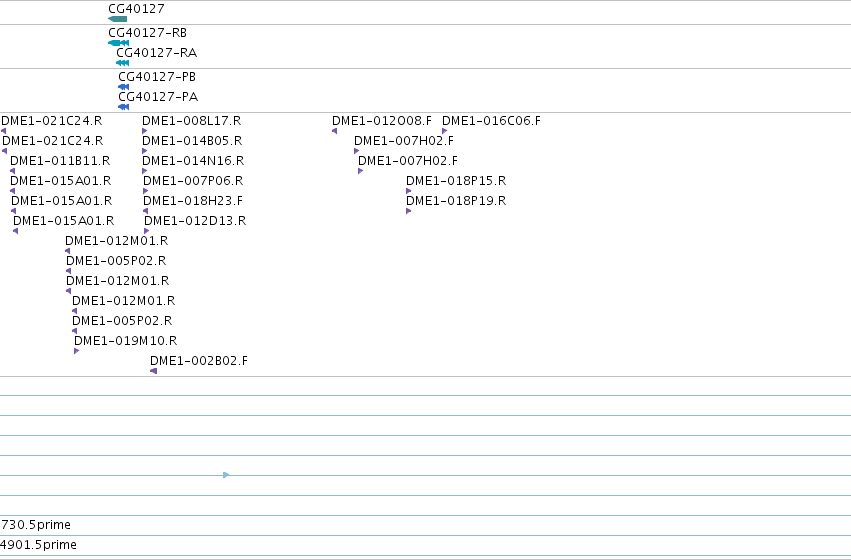The width and height of the screenshot is (851, 560).
Task: Click the purple arrow under DME1-018H23.F
Action: point(145,211)
